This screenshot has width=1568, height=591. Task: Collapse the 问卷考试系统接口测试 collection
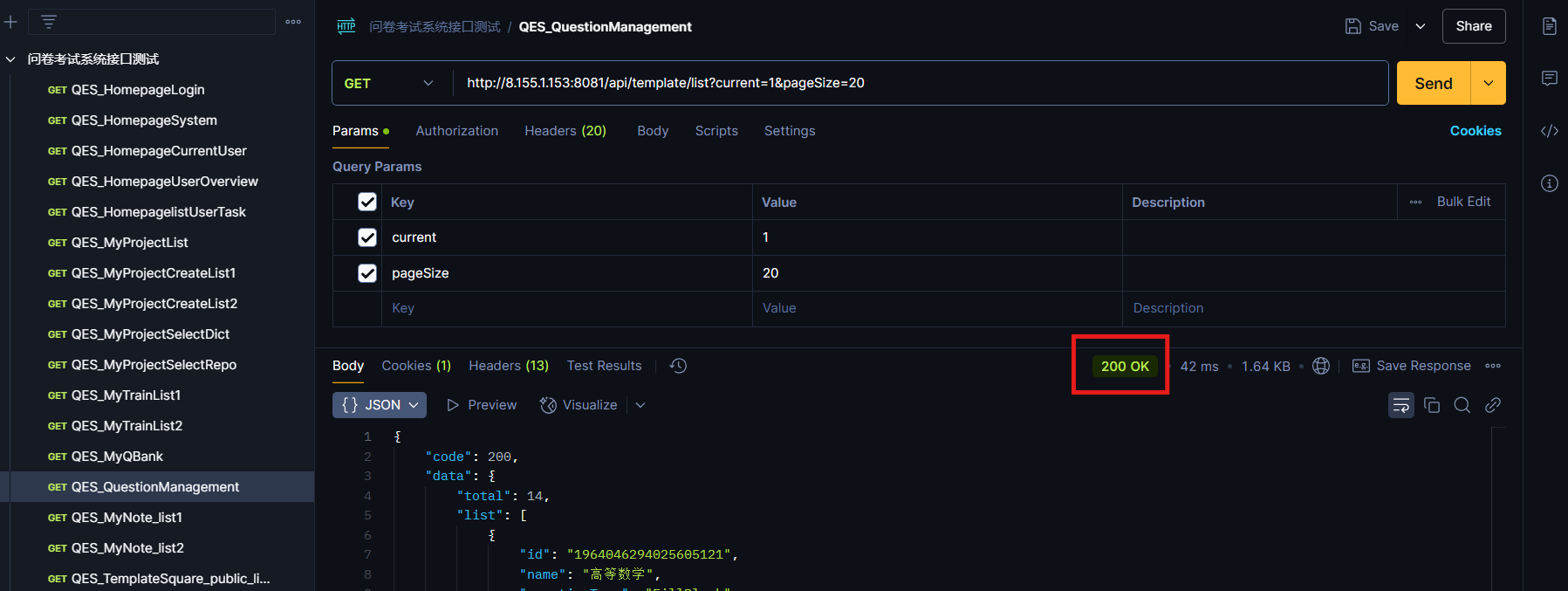tap(10, 59)
